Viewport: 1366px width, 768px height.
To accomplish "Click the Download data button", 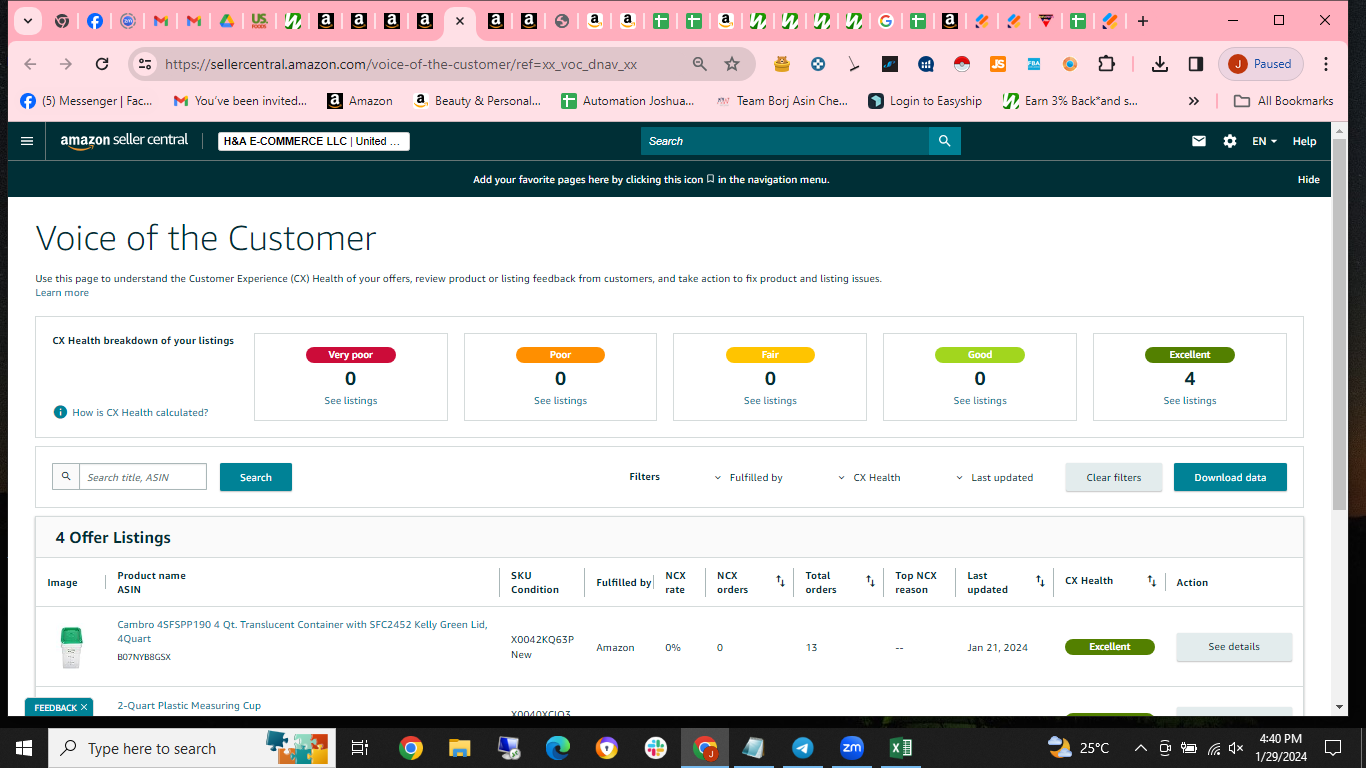I will pos(1230,477).
